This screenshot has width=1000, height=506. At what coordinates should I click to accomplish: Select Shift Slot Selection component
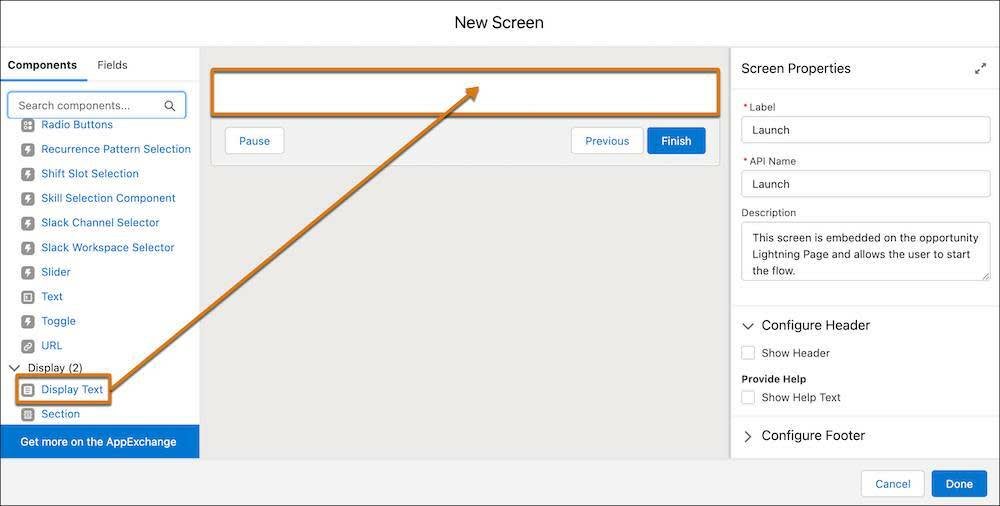[90, 174]
